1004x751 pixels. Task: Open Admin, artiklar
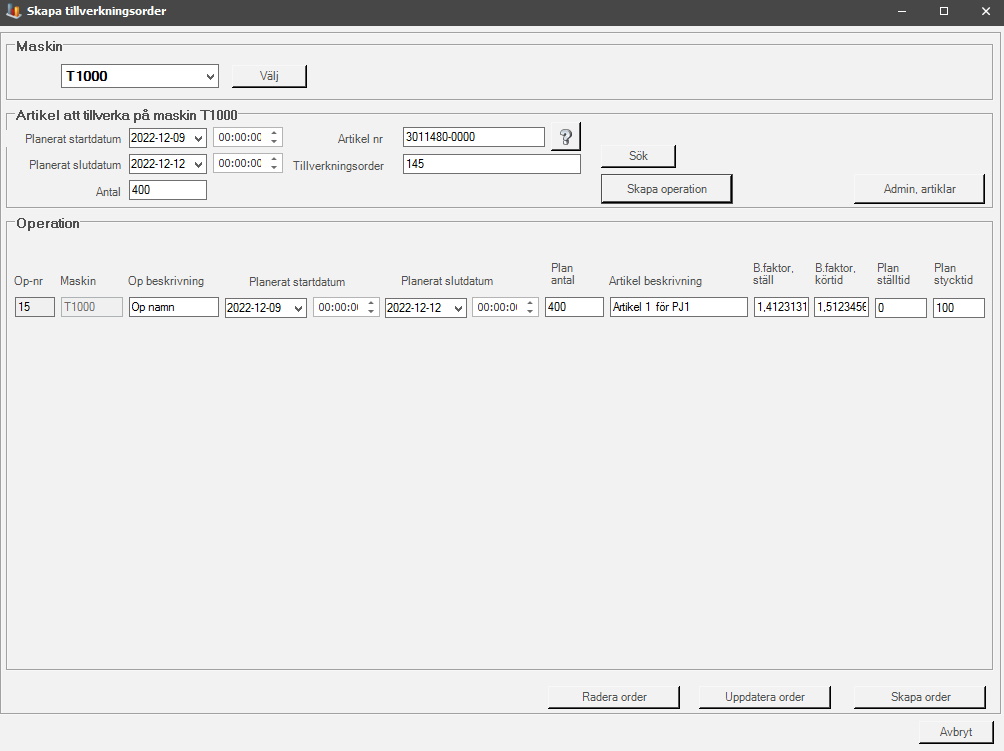pos(919,189)
